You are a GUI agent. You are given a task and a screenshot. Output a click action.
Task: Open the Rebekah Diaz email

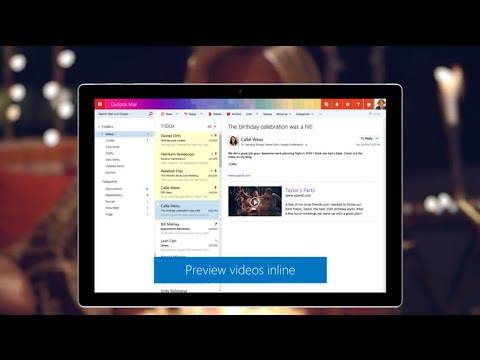point(187,175)
